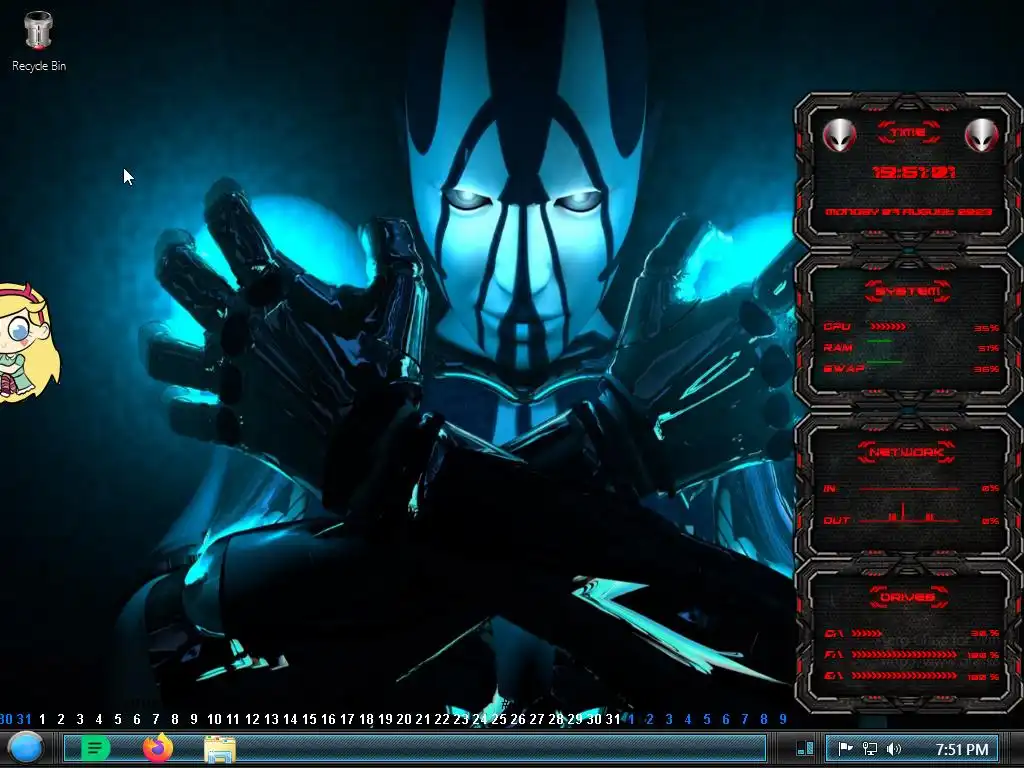Click the desktop peek icon beside the tray
1024x768 pixels.
[805, 748]
